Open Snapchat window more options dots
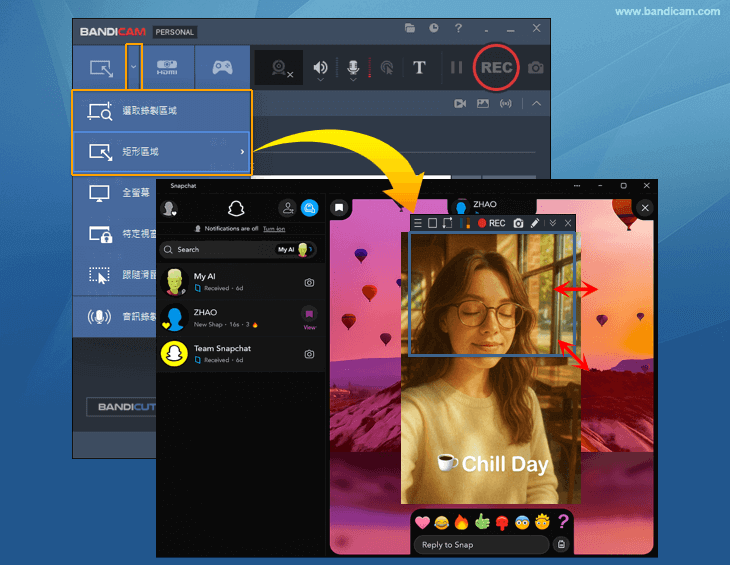 pyautogui.click(x=577, y=186)
